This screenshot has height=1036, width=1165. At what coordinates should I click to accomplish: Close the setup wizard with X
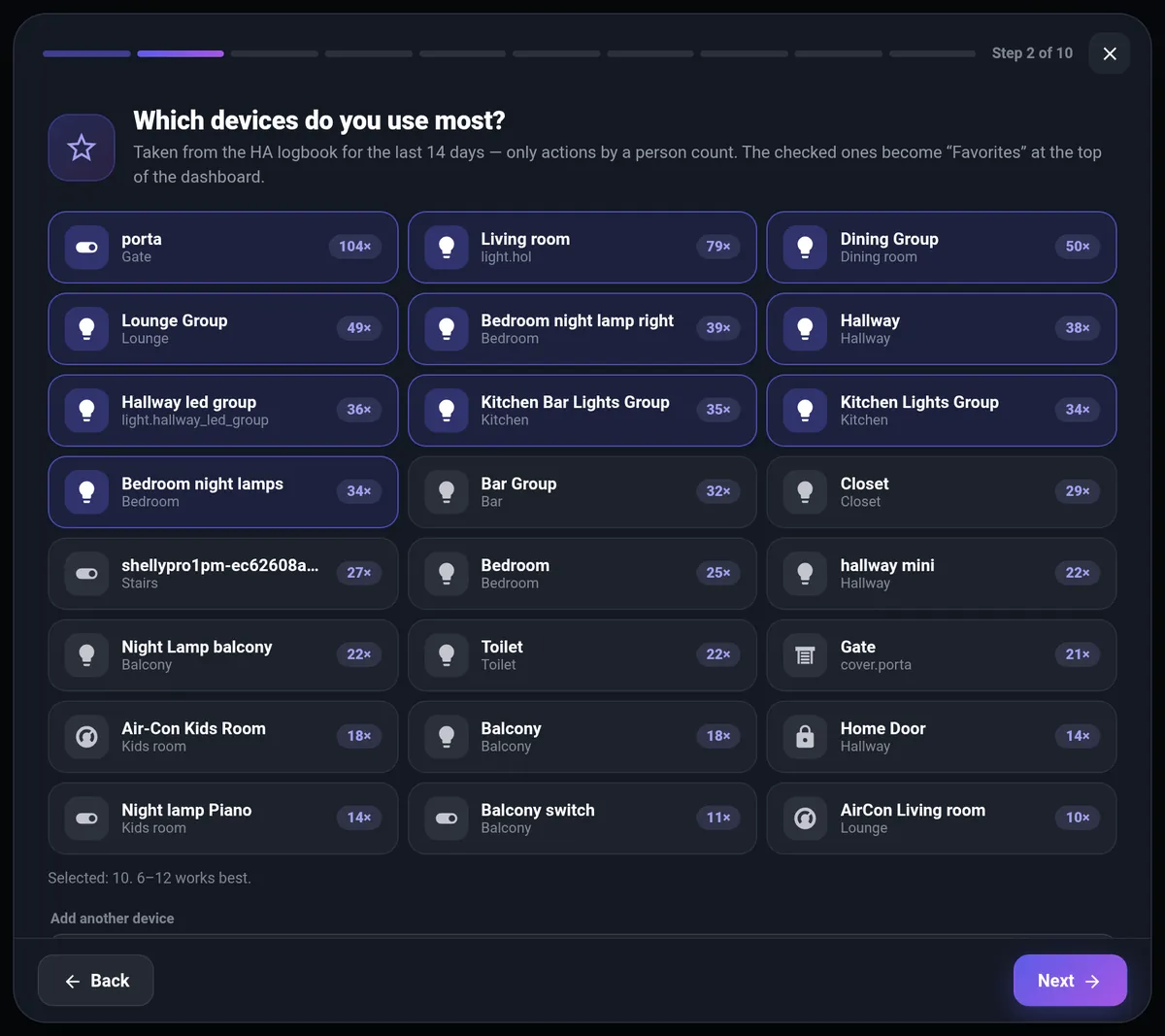click(x=1110, y=53)
